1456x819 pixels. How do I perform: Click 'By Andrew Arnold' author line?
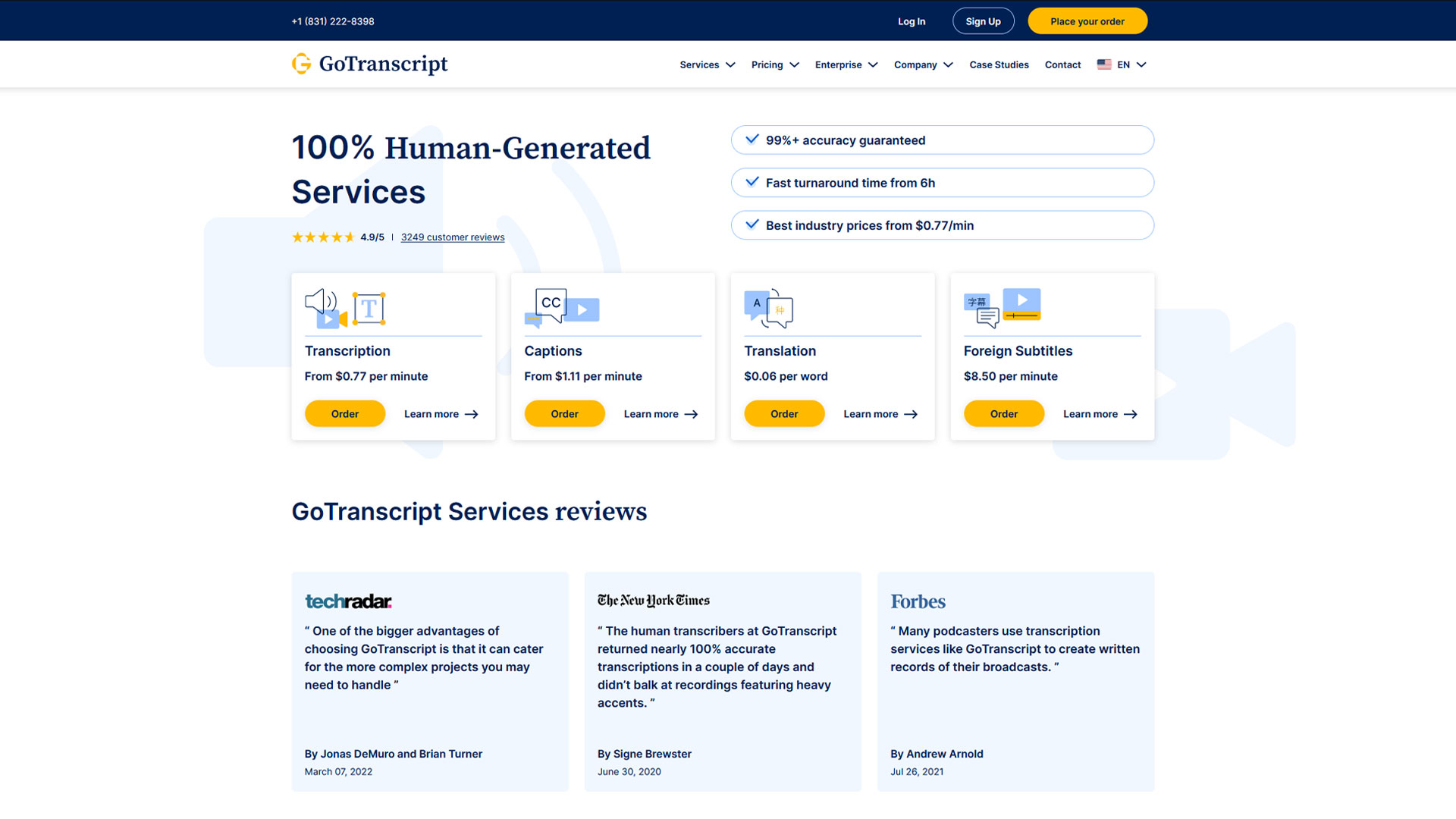(937, 754)
